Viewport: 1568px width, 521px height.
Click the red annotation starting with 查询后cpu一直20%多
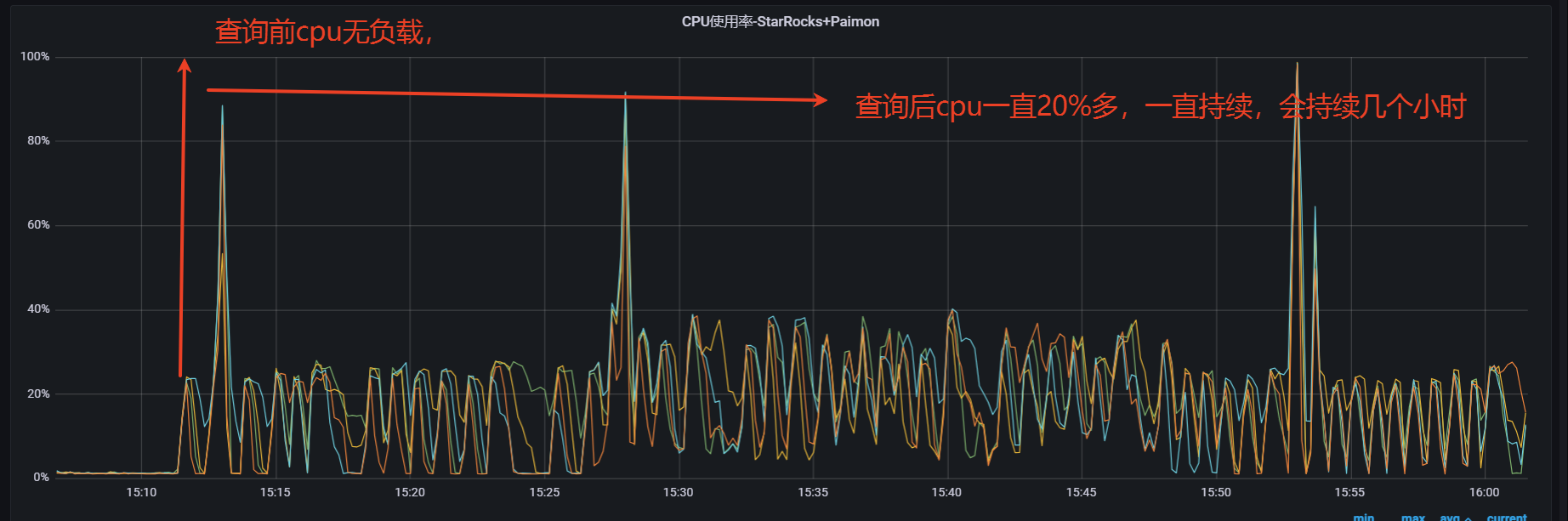pos(1160,106)
